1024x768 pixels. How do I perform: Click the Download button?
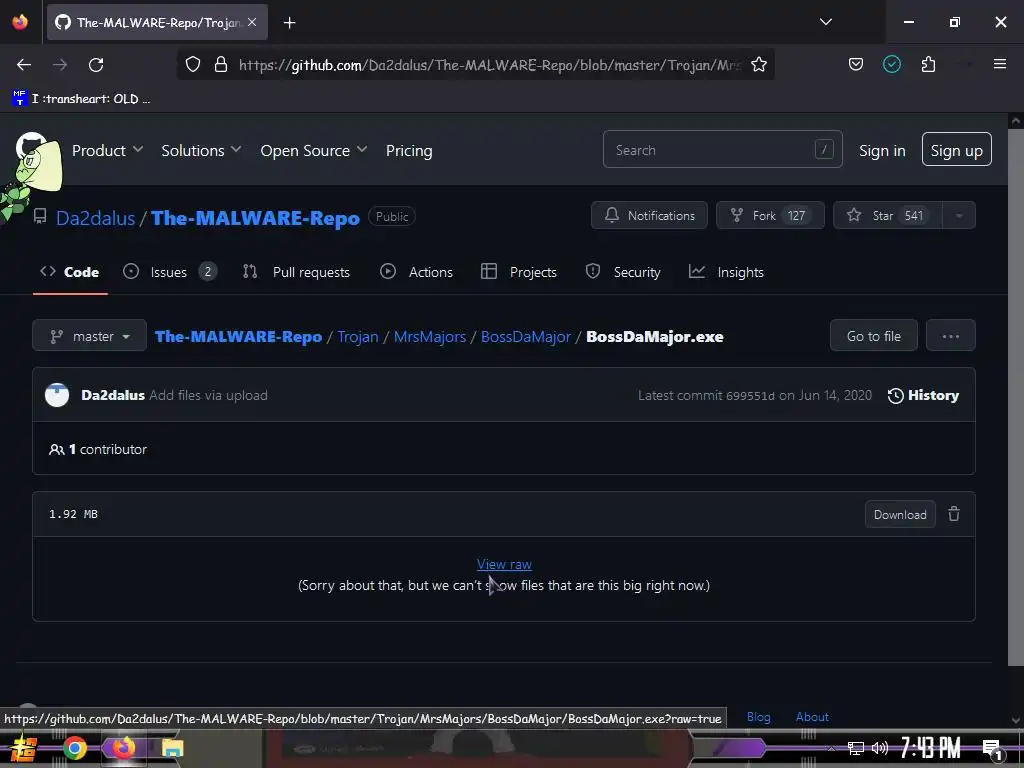coord(900,514)
